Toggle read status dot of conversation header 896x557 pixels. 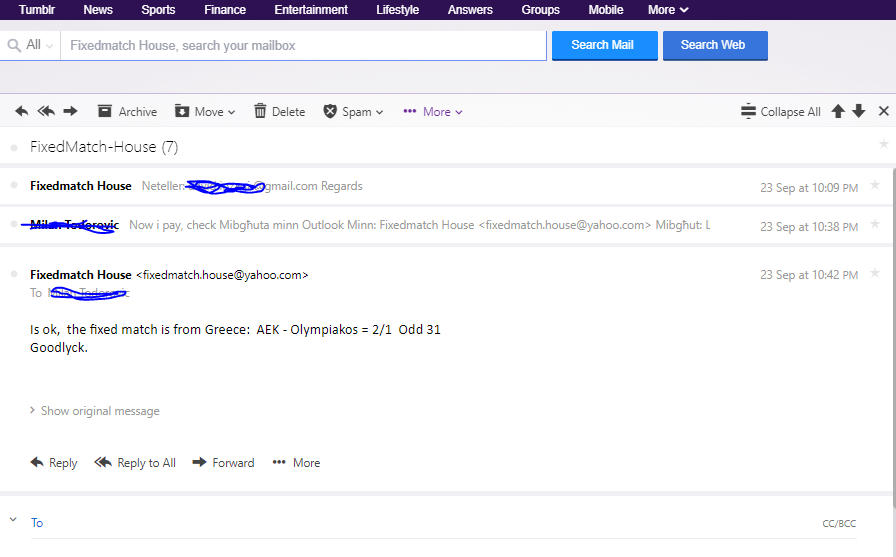click(x=14, y=147)
